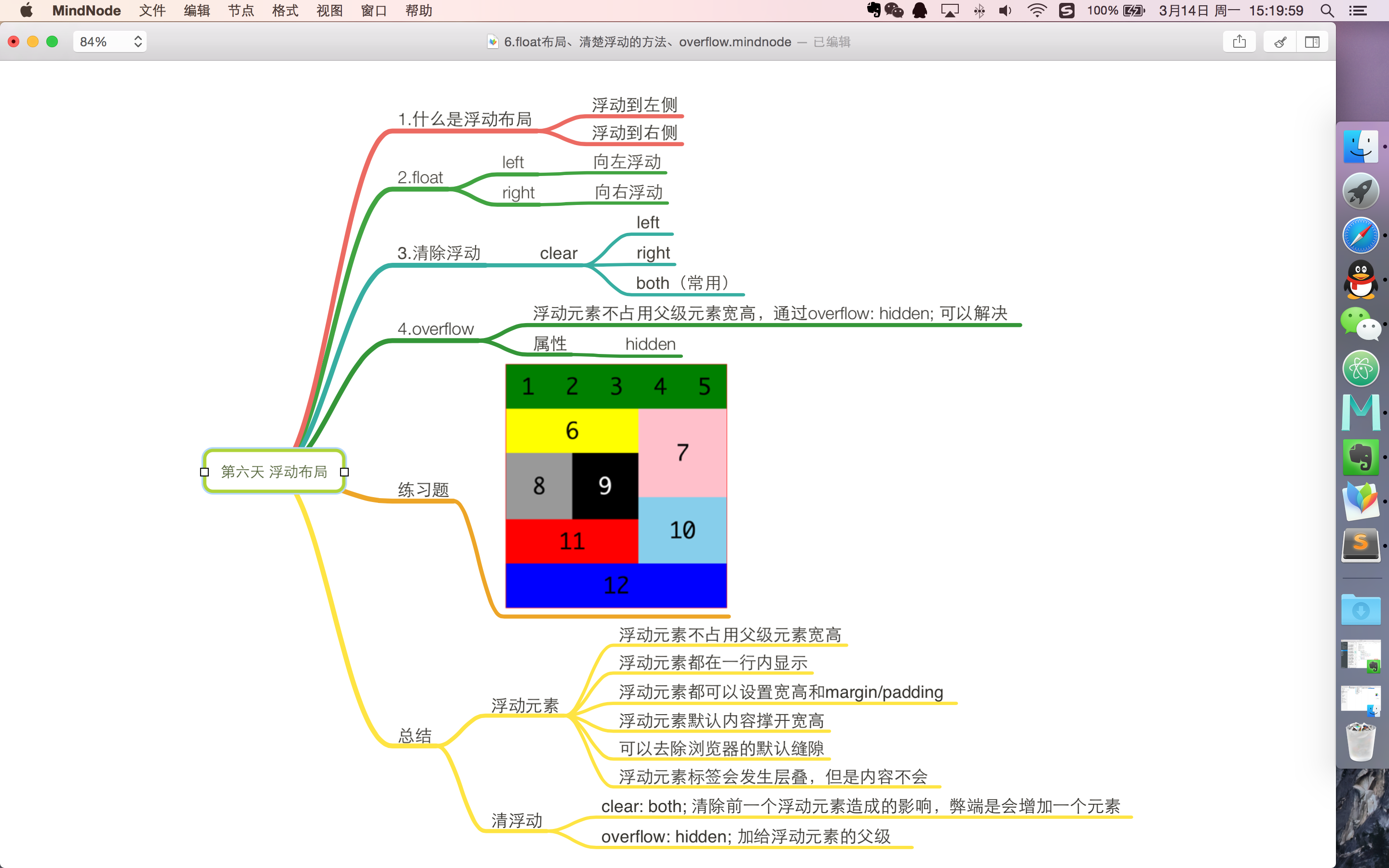Open the minimized Finder window thumbnail
This screenshot has width=1389, height=868.
[x=1360, y=700]
